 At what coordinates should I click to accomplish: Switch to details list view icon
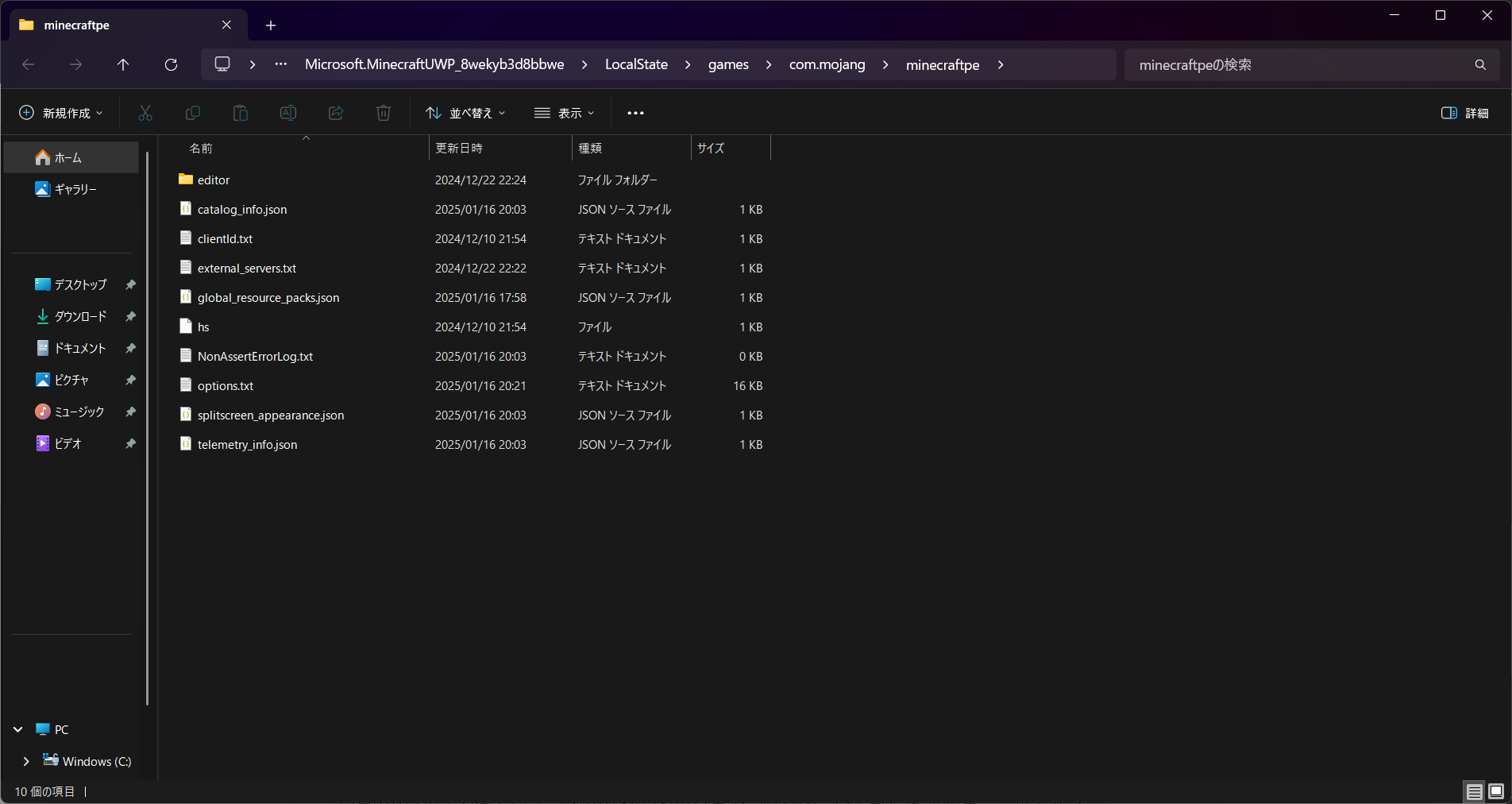click(1474, 791)
